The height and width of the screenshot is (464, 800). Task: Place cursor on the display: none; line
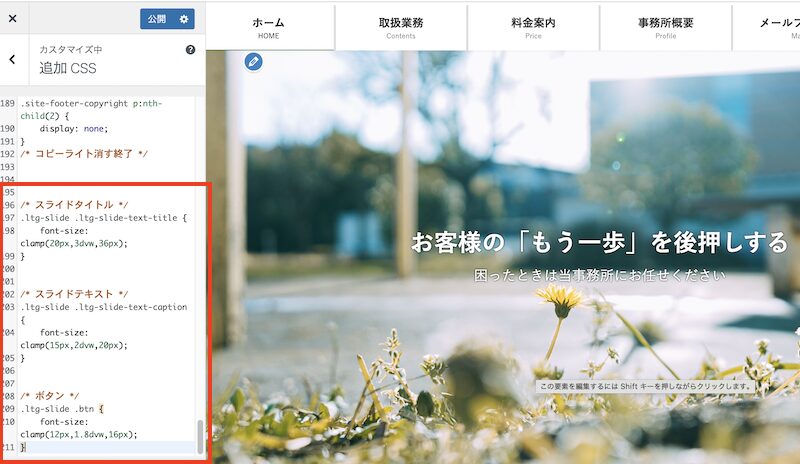coord(74,129)
